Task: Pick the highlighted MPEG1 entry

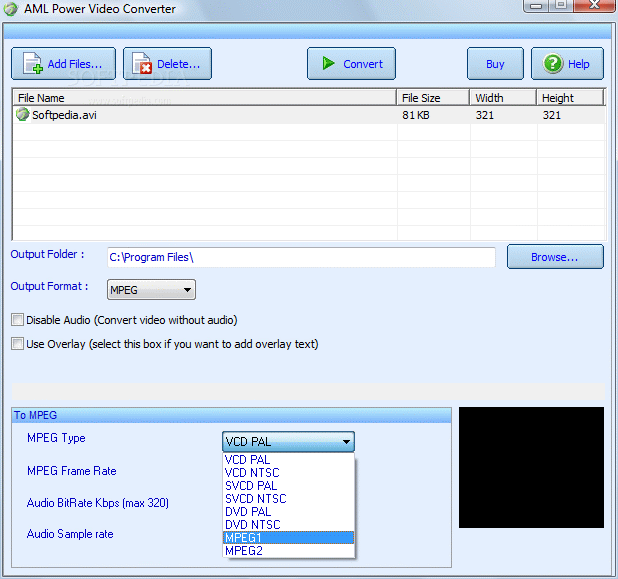Action: coord(289,538)
